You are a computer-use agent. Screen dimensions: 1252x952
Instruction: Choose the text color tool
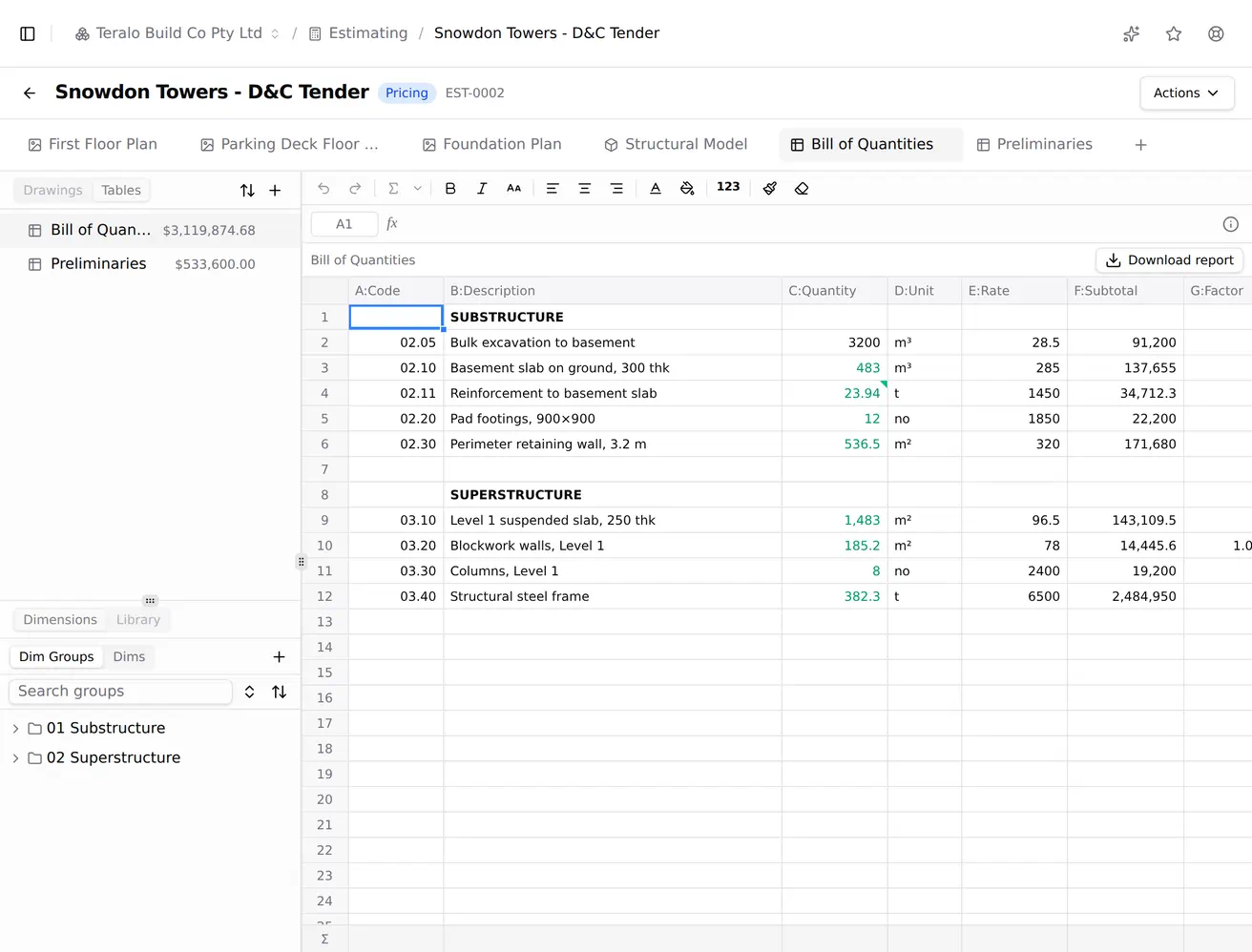pyautogui.click(x=656, y=188)
